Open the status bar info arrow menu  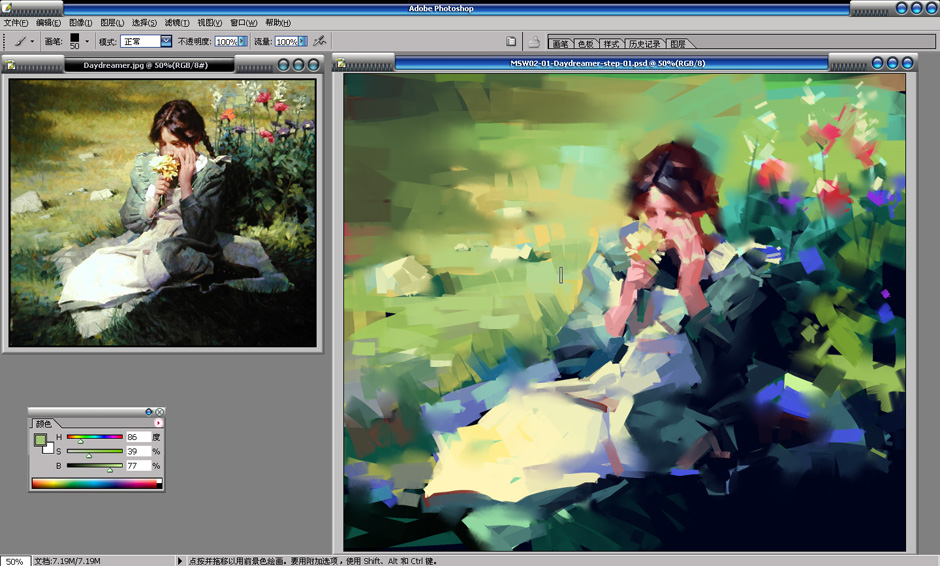coord(179,561)
